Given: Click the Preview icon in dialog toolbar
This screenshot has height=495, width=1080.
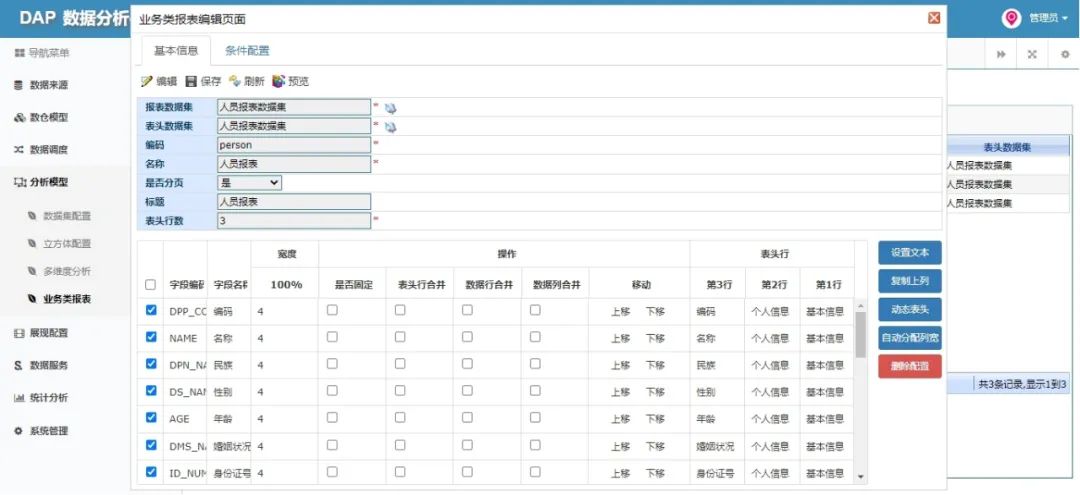Looking at the screenshot, I should click(278, 81).
